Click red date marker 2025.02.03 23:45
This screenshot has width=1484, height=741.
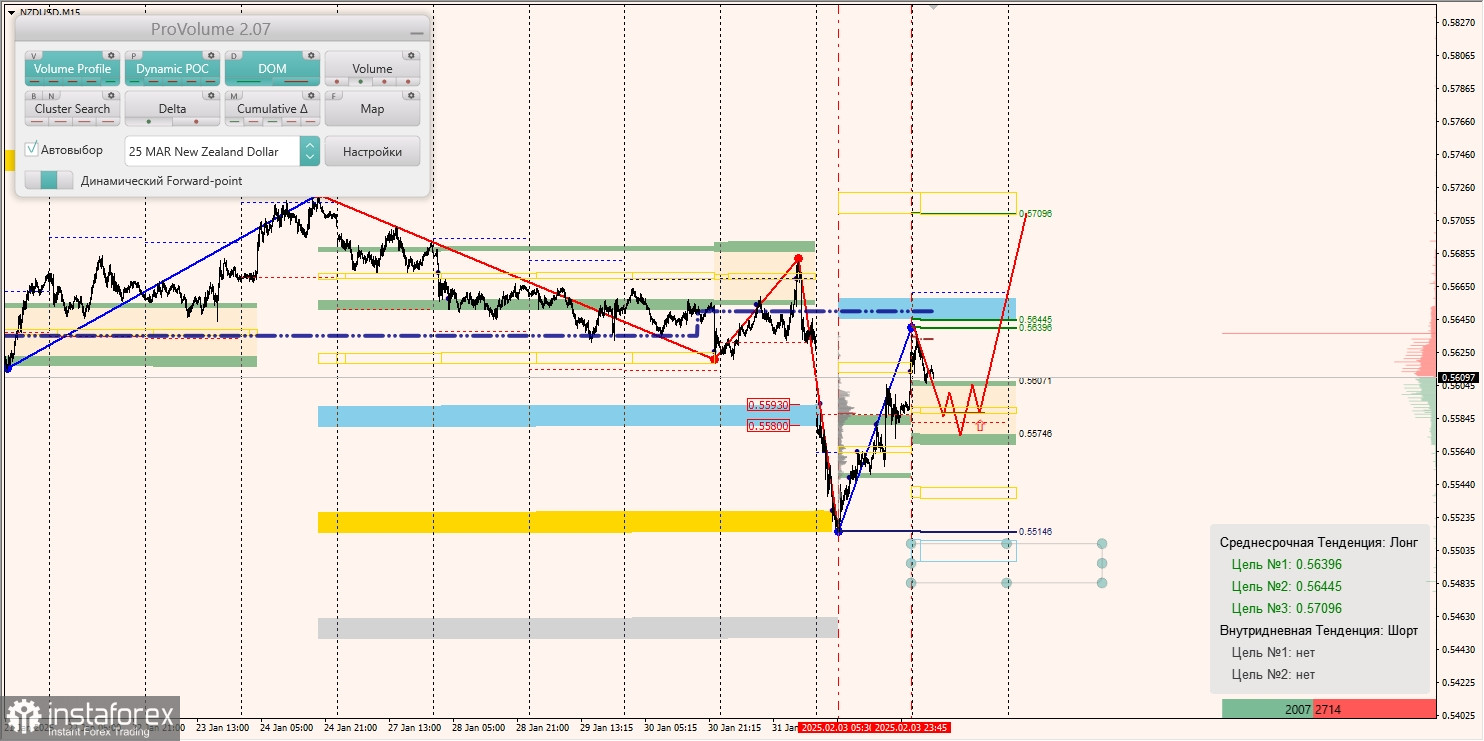910,728
